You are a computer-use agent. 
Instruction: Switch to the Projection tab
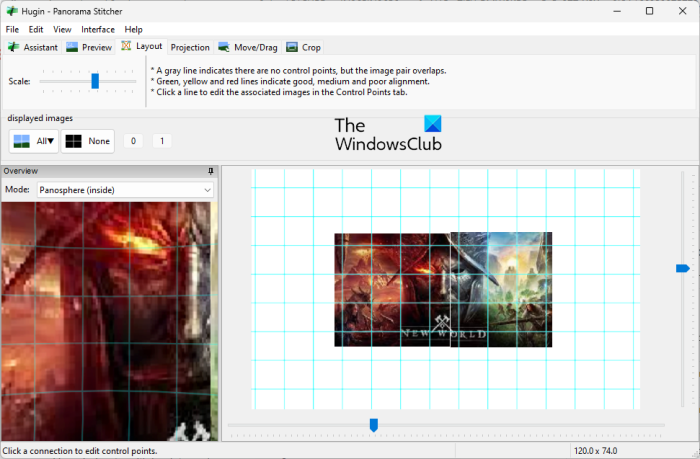[190, 47]
